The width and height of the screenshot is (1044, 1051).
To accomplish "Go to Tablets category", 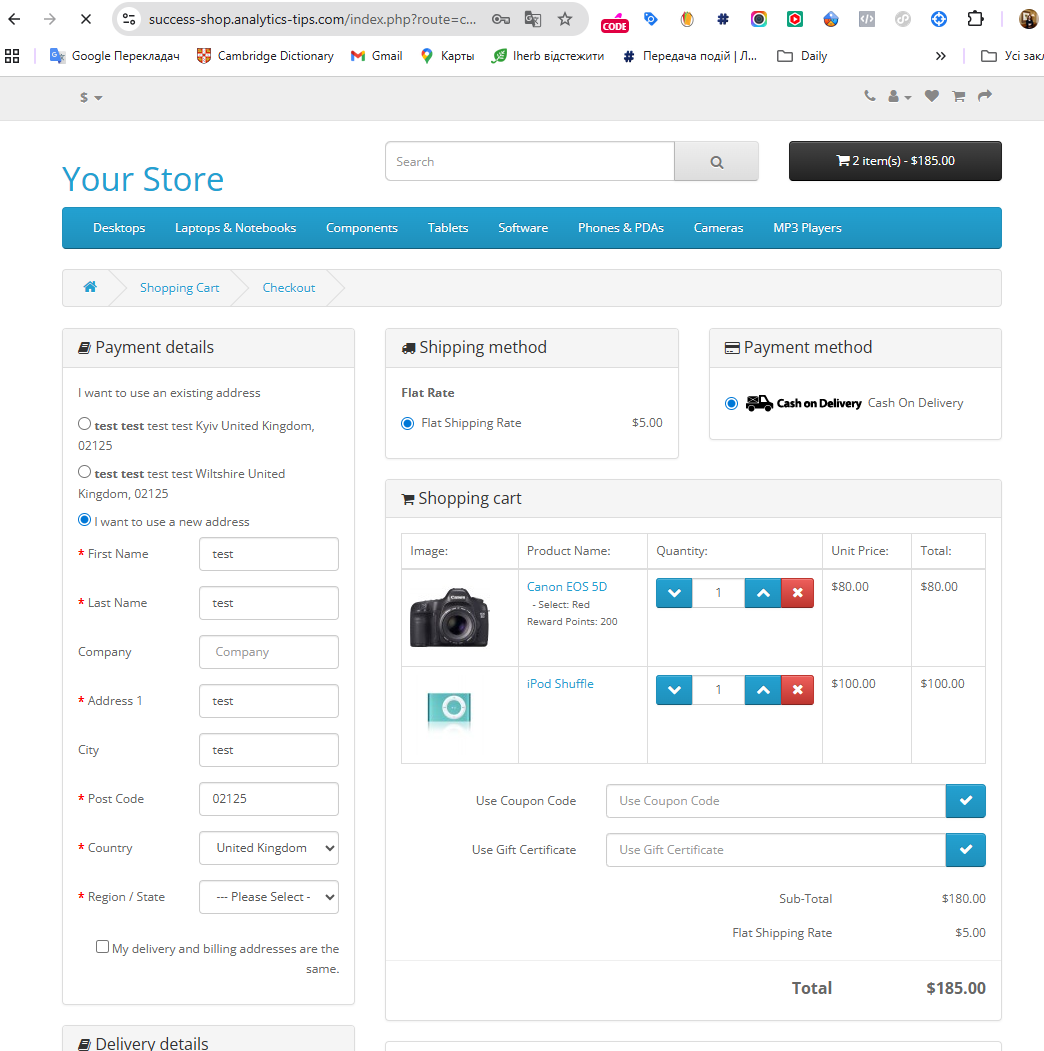I will coord(448,228).
